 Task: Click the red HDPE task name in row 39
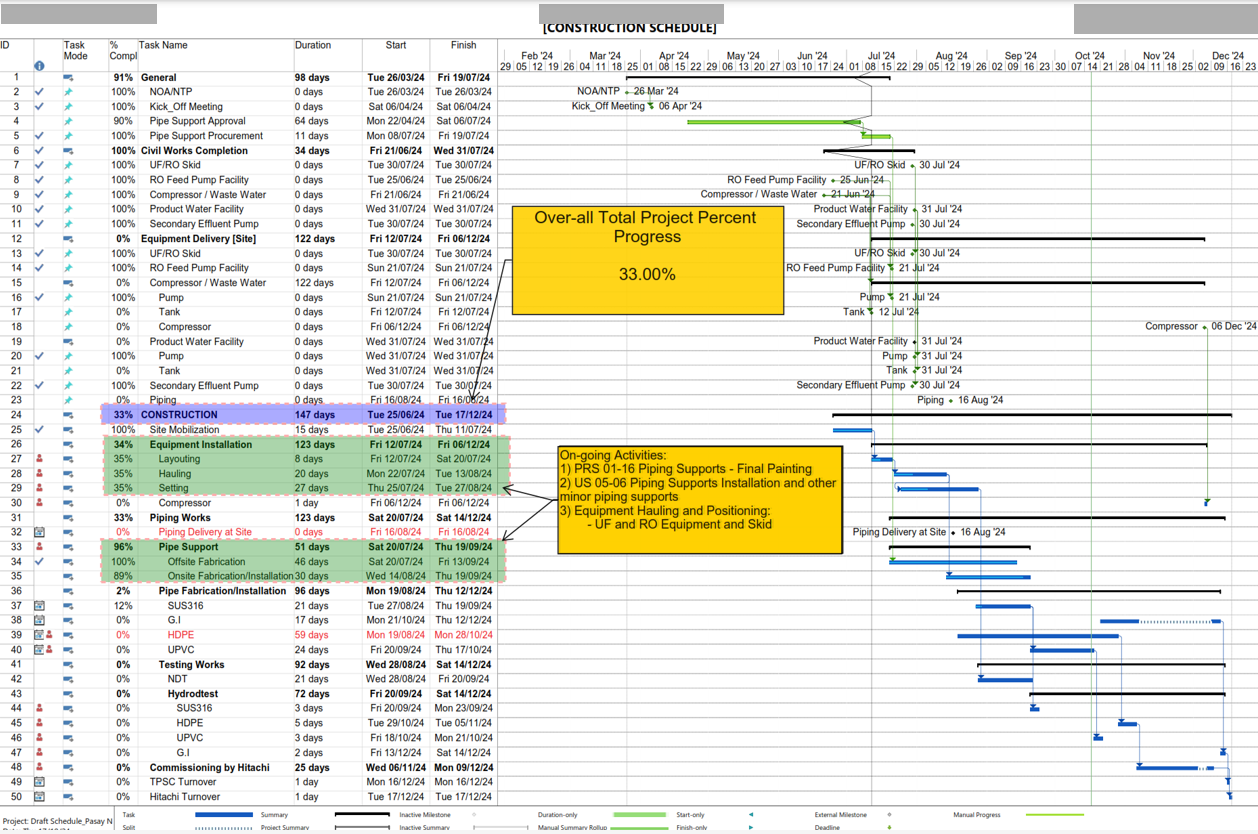(181, 635)
